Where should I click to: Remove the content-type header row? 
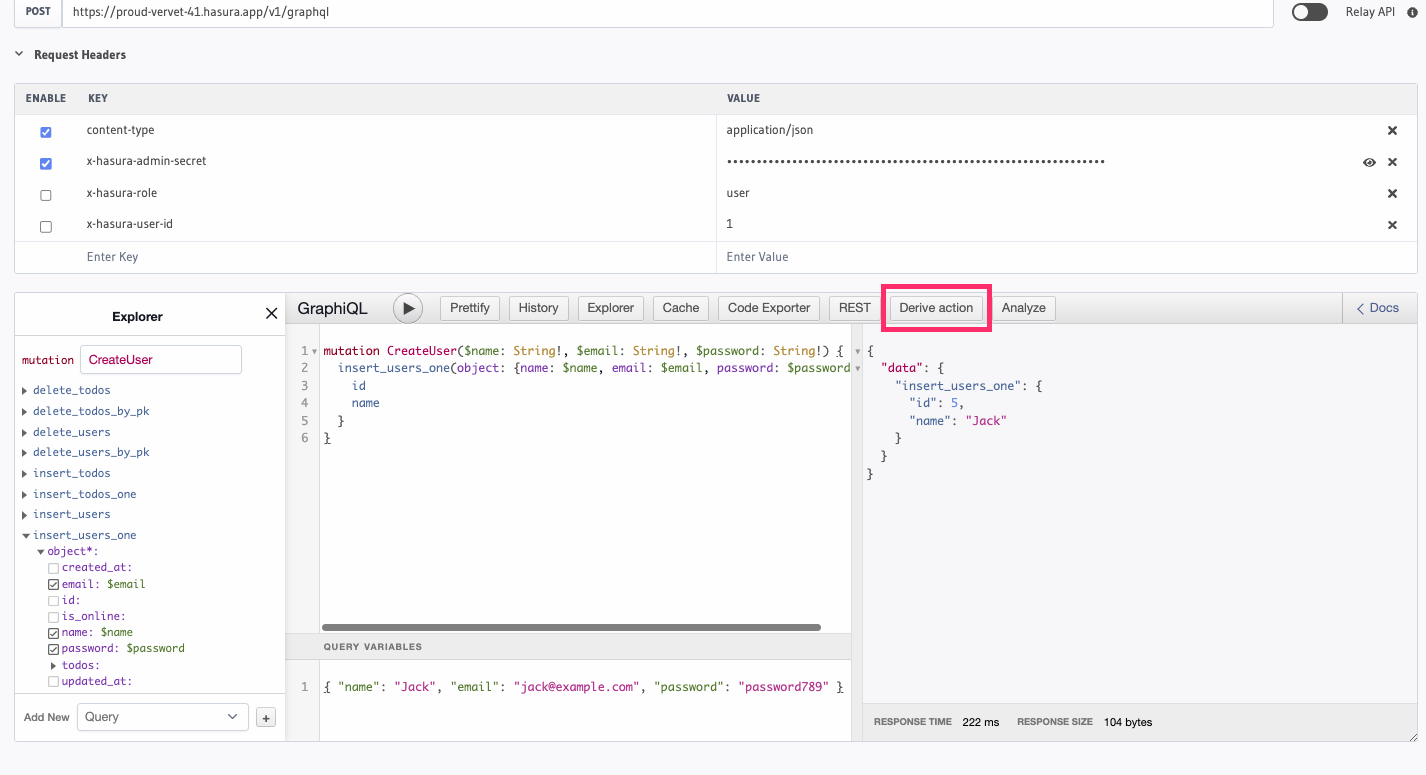pos(1392,131)
